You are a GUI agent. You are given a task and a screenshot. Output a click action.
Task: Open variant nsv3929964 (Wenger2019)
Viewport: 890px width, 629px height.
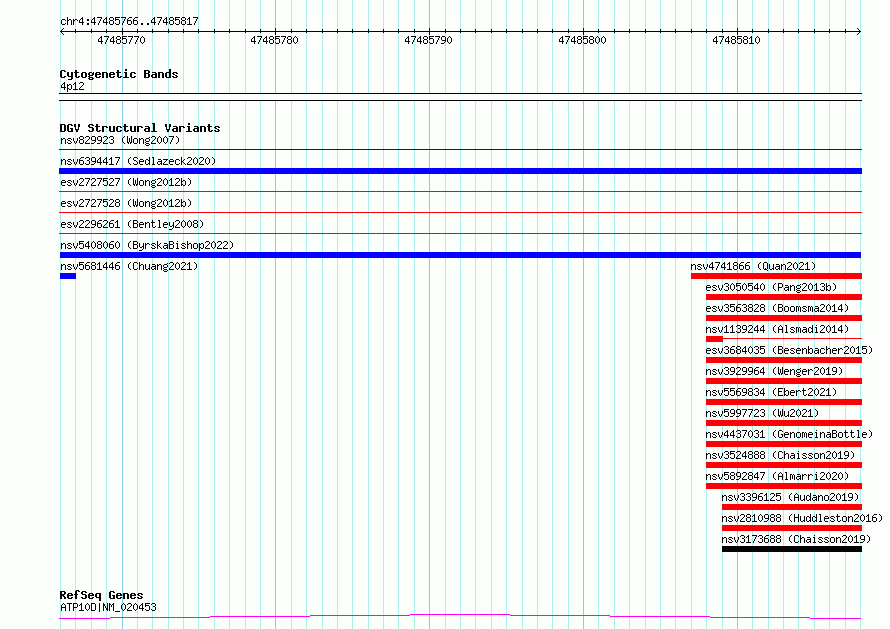[x=774, y=371]
